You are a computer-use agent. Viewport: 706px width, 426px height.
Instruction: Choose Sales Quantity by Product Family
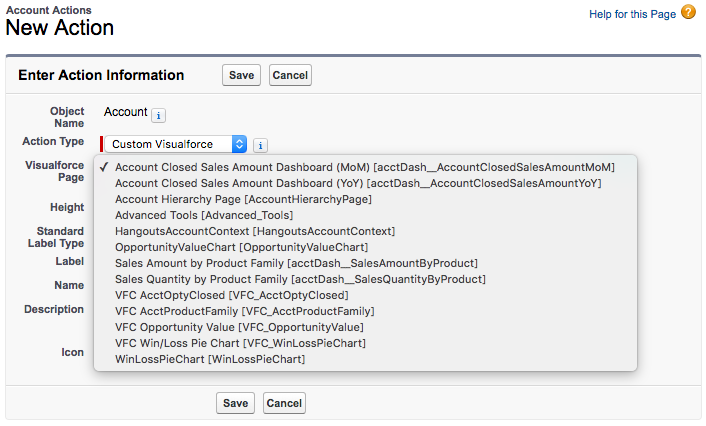tap(300, 279)
